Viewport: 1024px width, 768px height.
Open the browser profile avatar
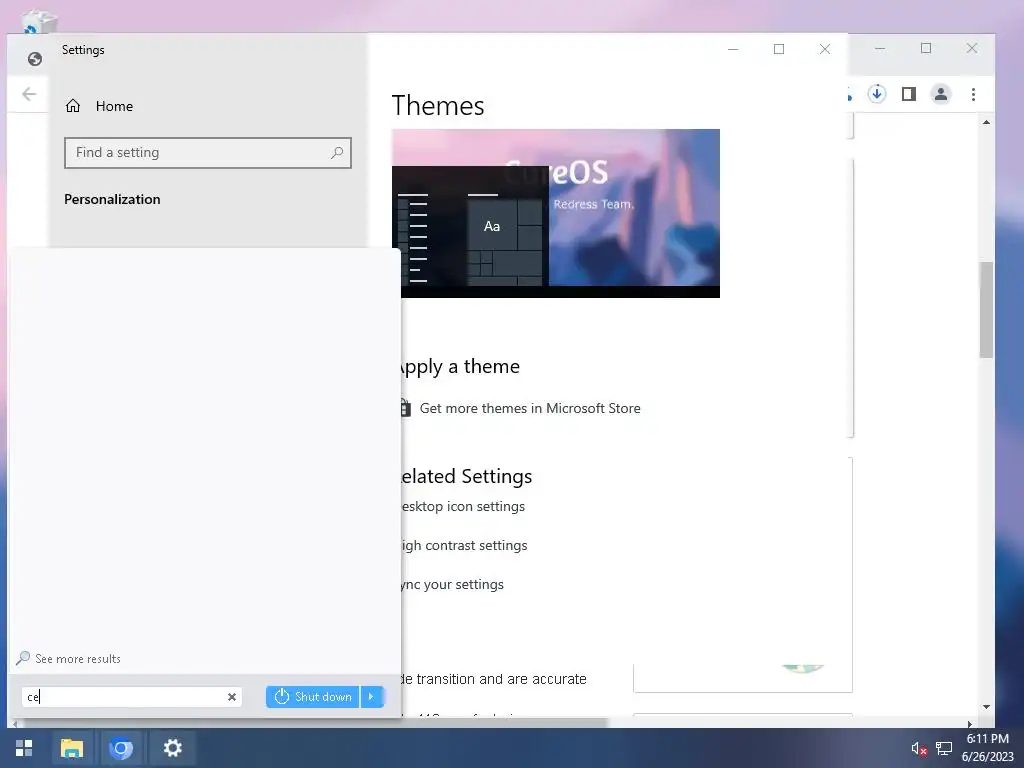[941, 94]
